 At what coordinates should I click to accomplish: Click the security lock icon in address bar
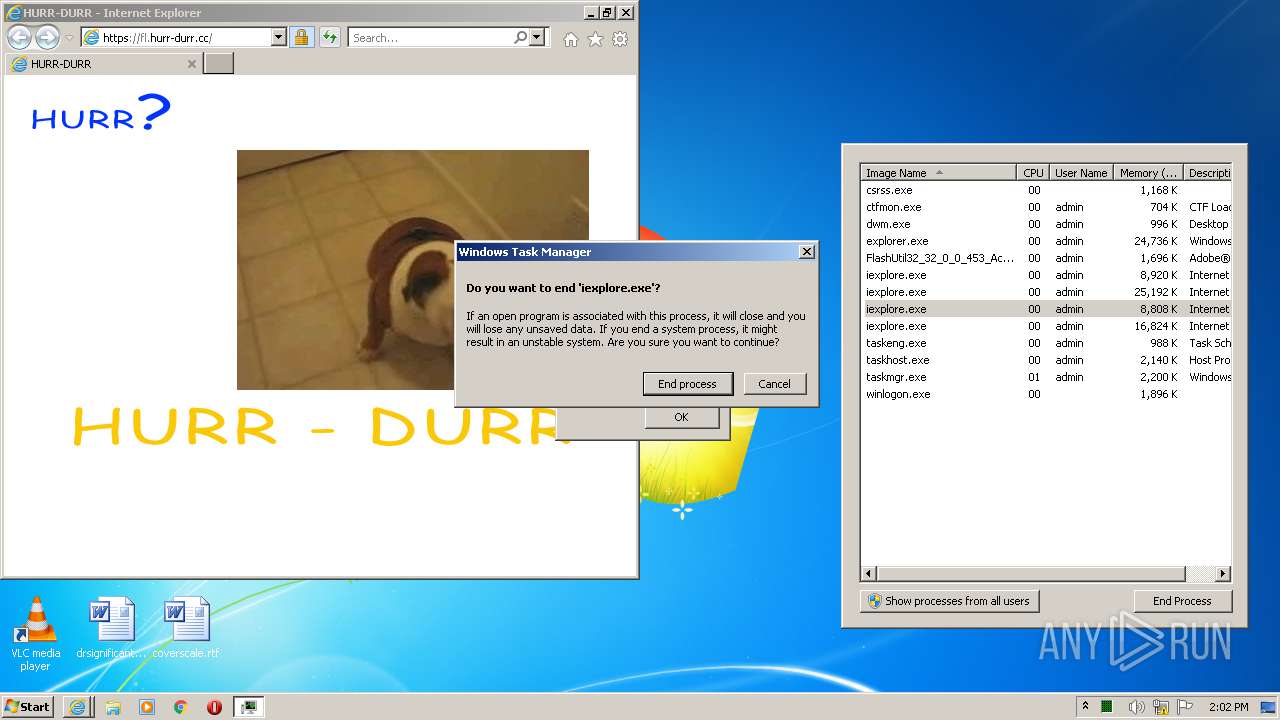[301, 38]
